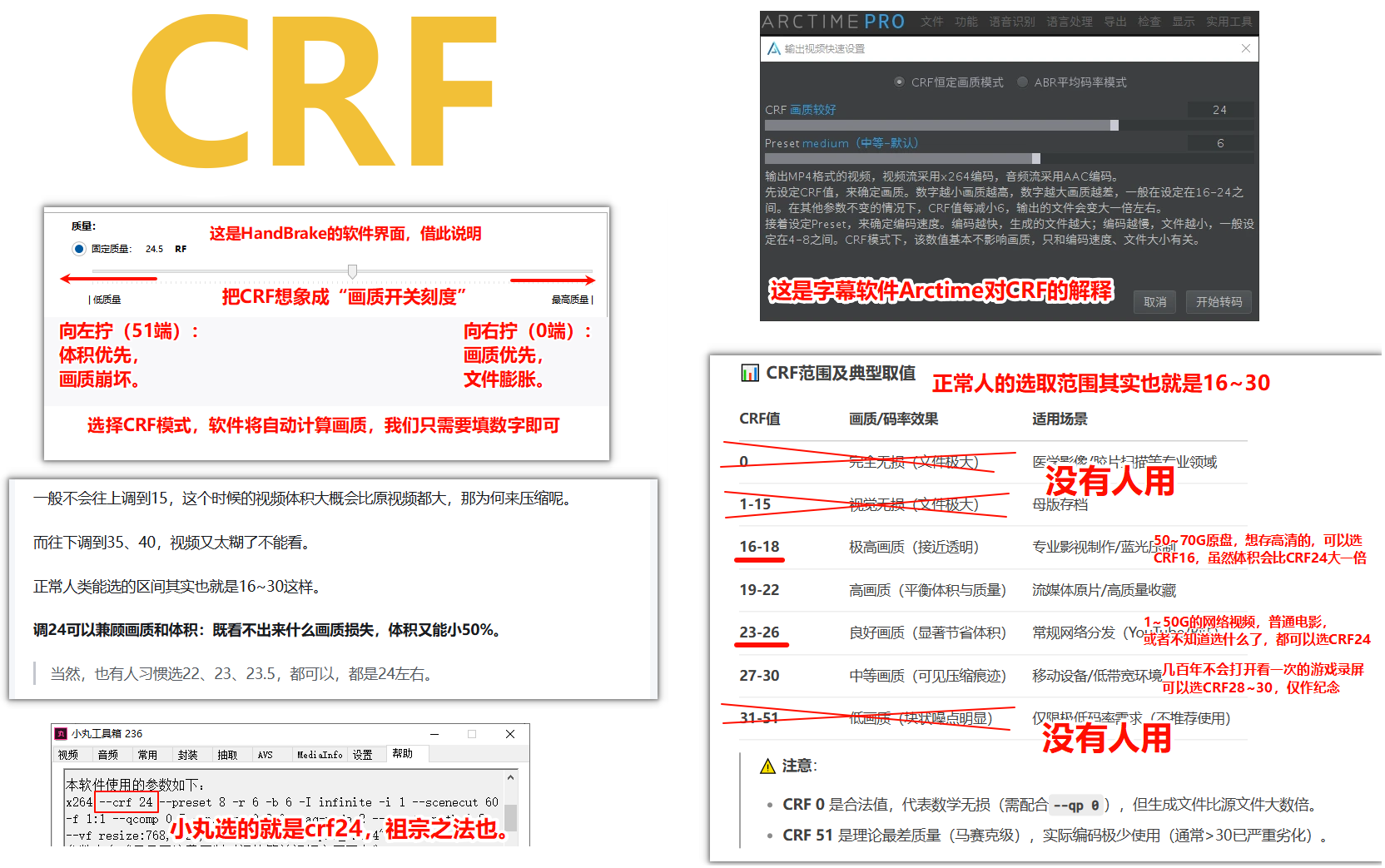1385x868 pixels.
Task: Open the 实用工具 menu
Action: [1229, 22]
